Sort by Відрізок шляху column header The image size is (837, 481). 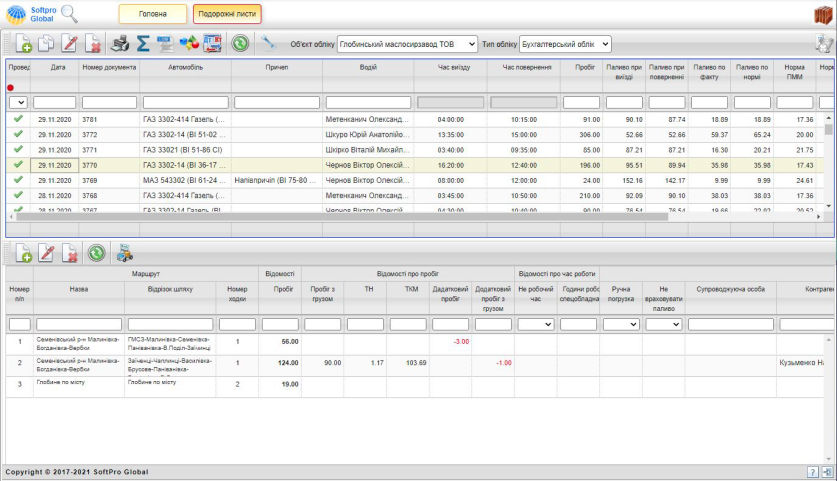170,289
